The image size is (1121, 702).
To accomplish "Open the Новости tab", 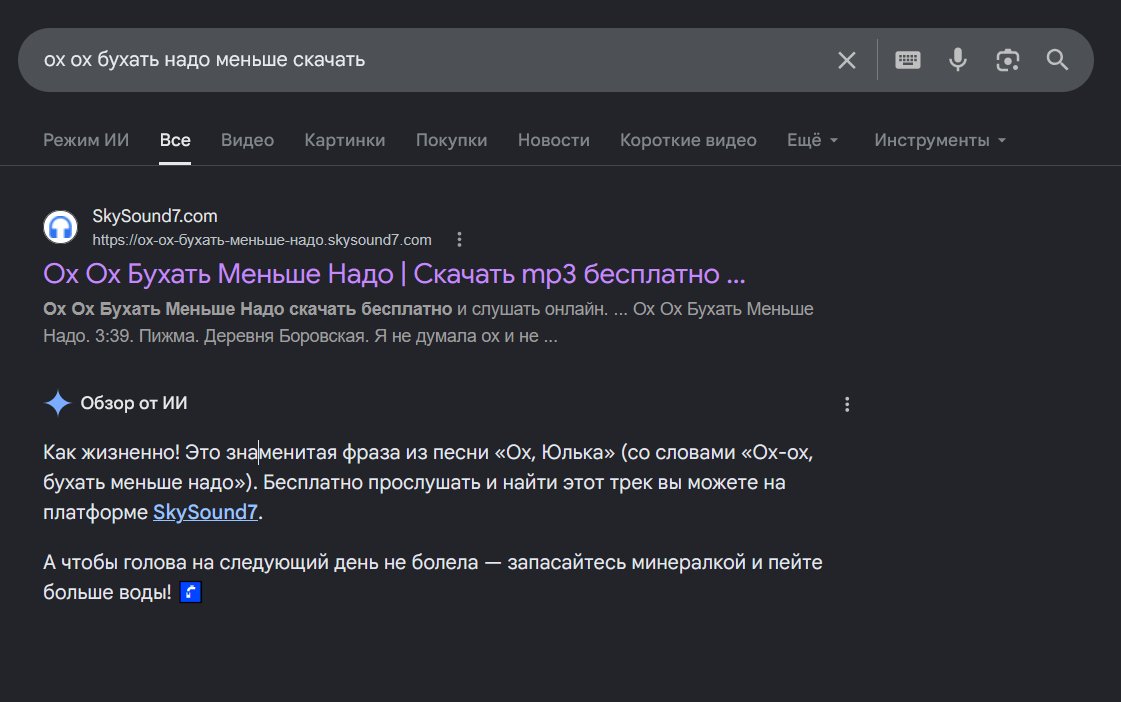I will (x=553, y=140).
